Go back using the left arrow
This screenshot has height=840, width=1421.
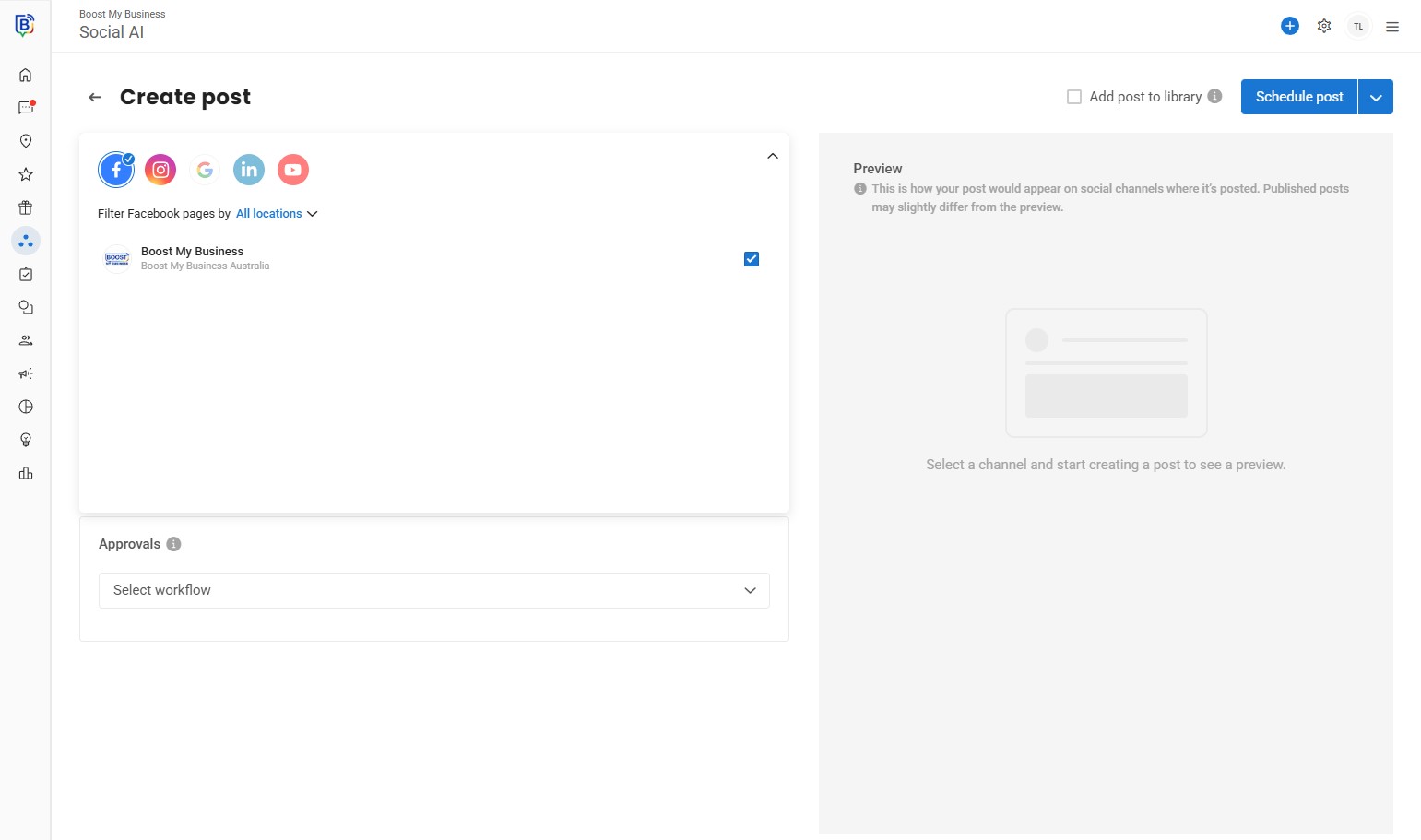pyautogui.click(x=95, y=97)
